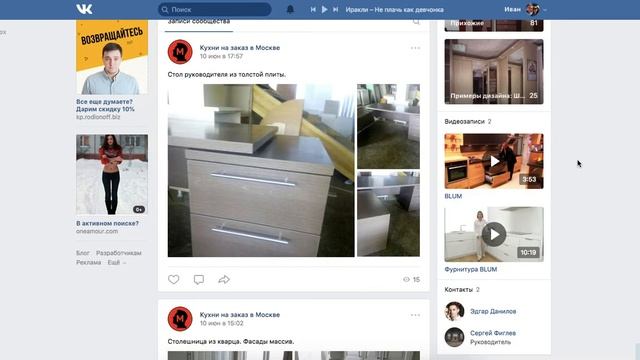Click the views eye icon showing 15
The width and height of the screenshot is (640, 360).
coord(406,280)
